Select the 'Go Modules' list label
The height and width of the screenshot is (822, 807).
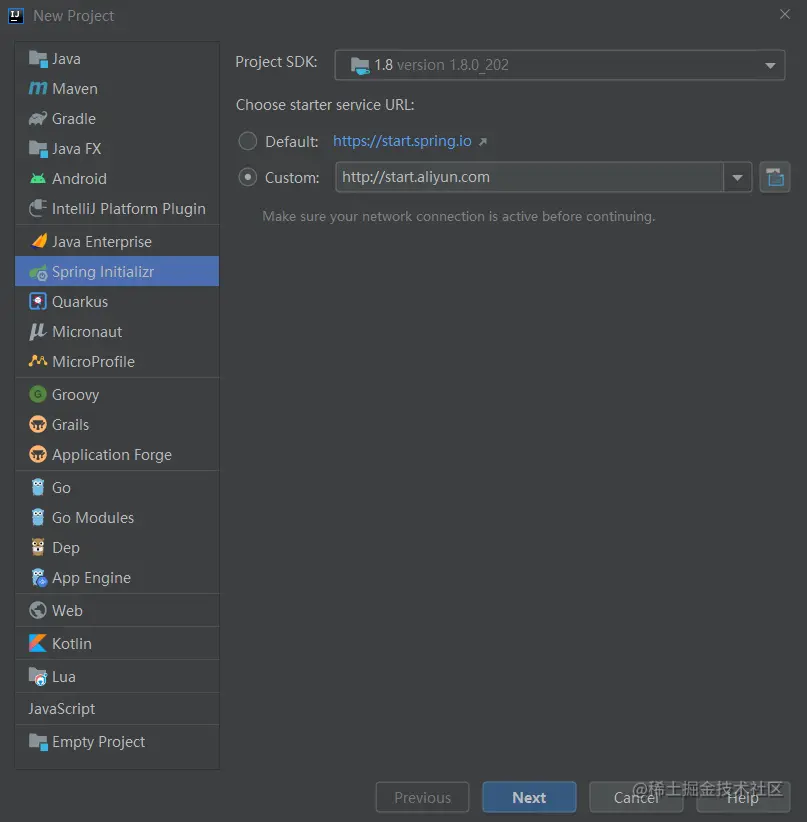[93, 518]
